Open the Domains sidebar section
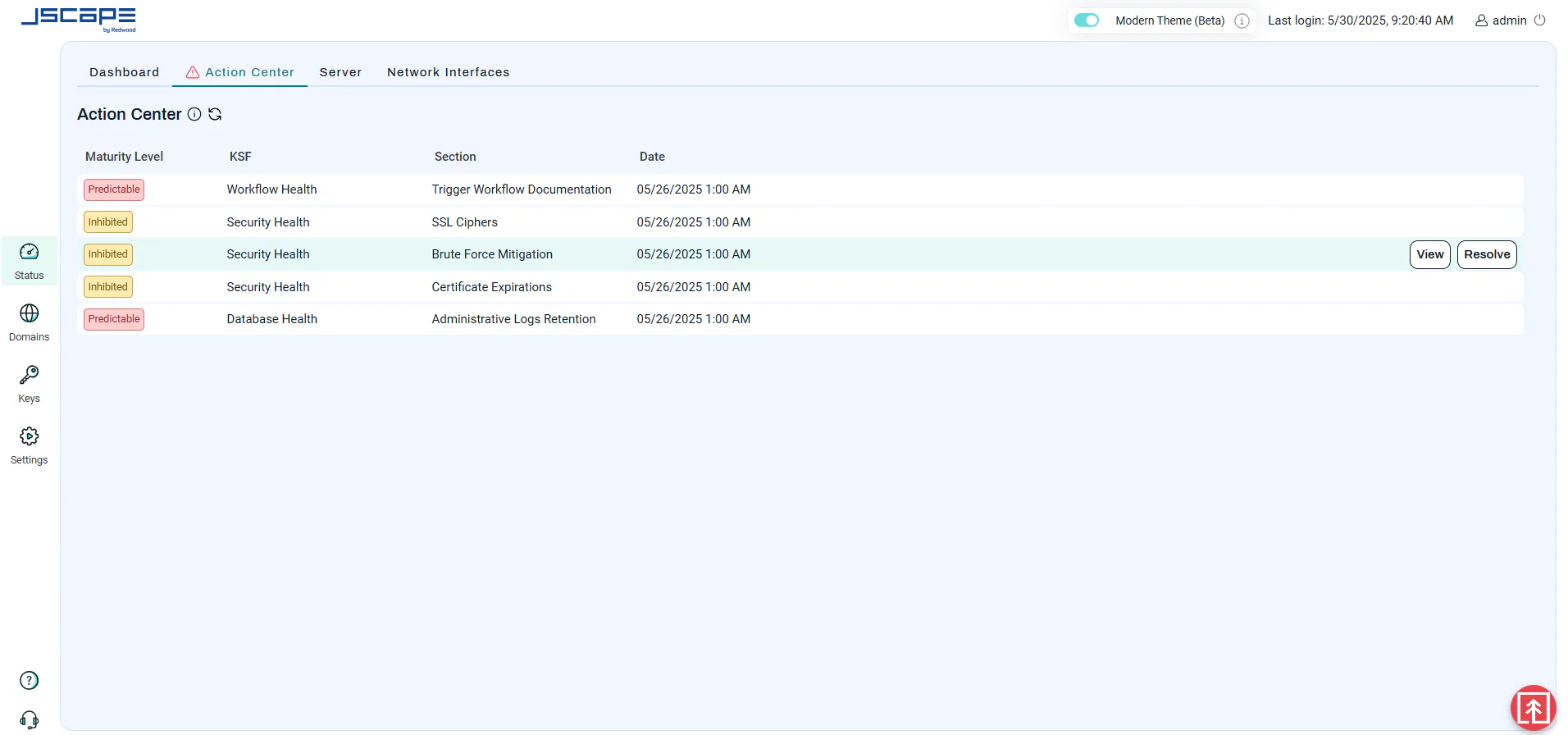 click(30, 322)
